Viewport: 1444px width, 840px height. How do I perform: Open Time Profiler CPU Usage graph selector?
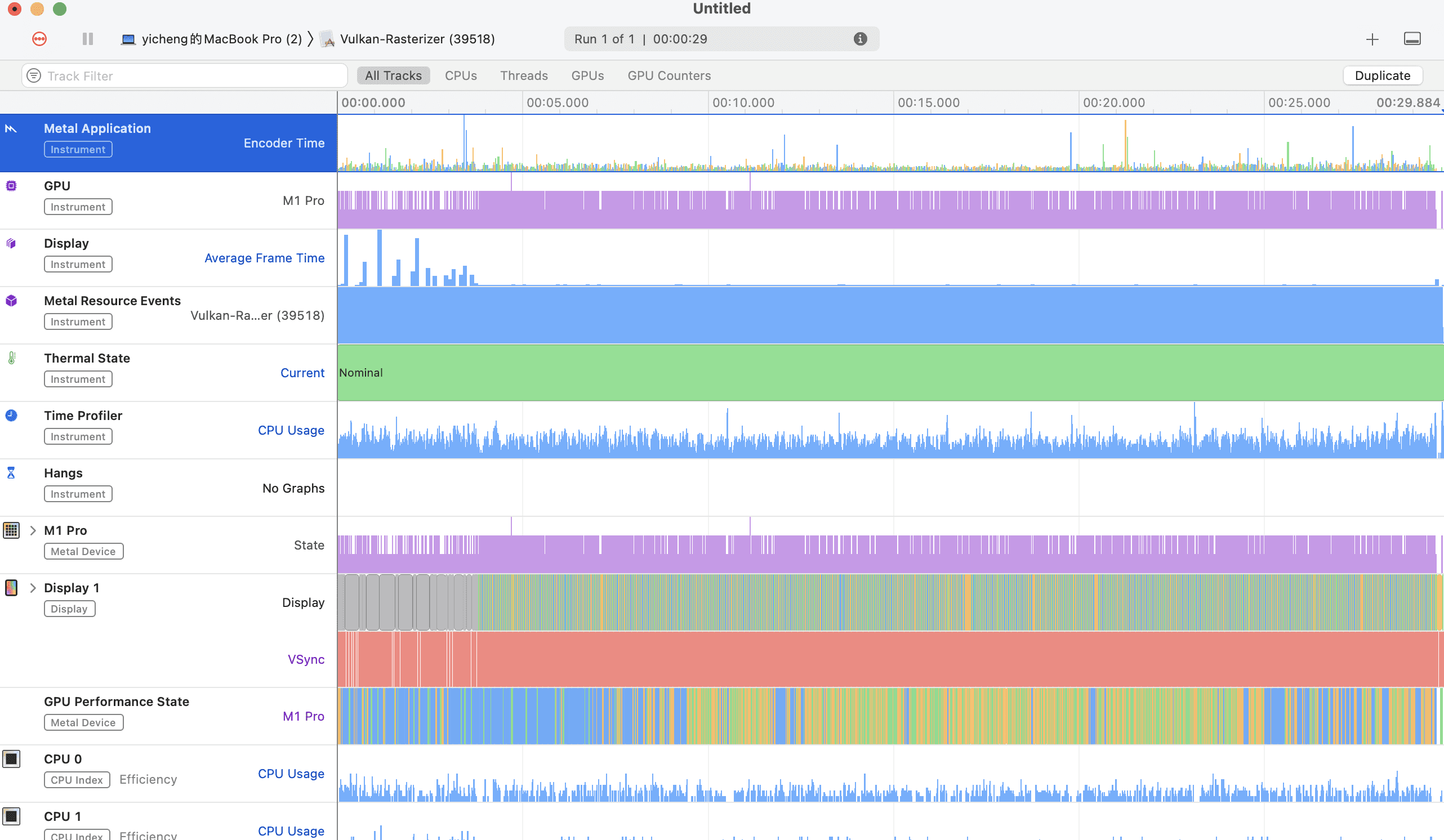(291, 430)
